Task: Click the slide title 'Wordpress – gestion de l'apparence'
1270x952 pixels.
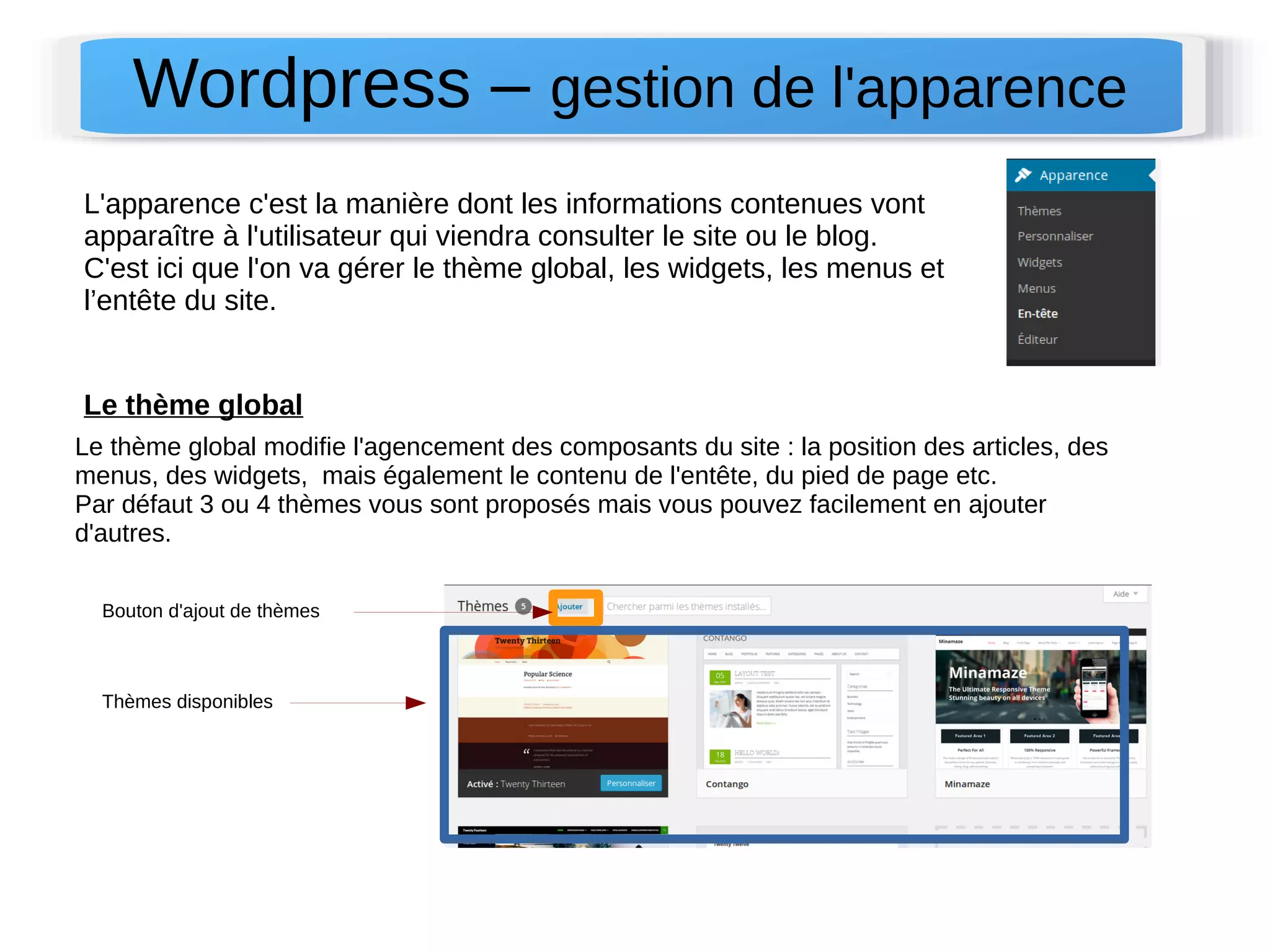Action: [x=629, y=86]
